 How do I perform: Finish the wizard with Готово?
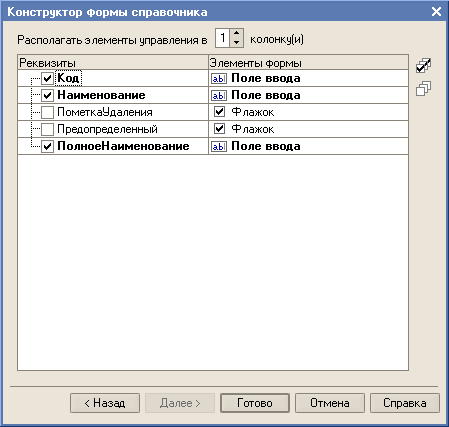(255, 403)
